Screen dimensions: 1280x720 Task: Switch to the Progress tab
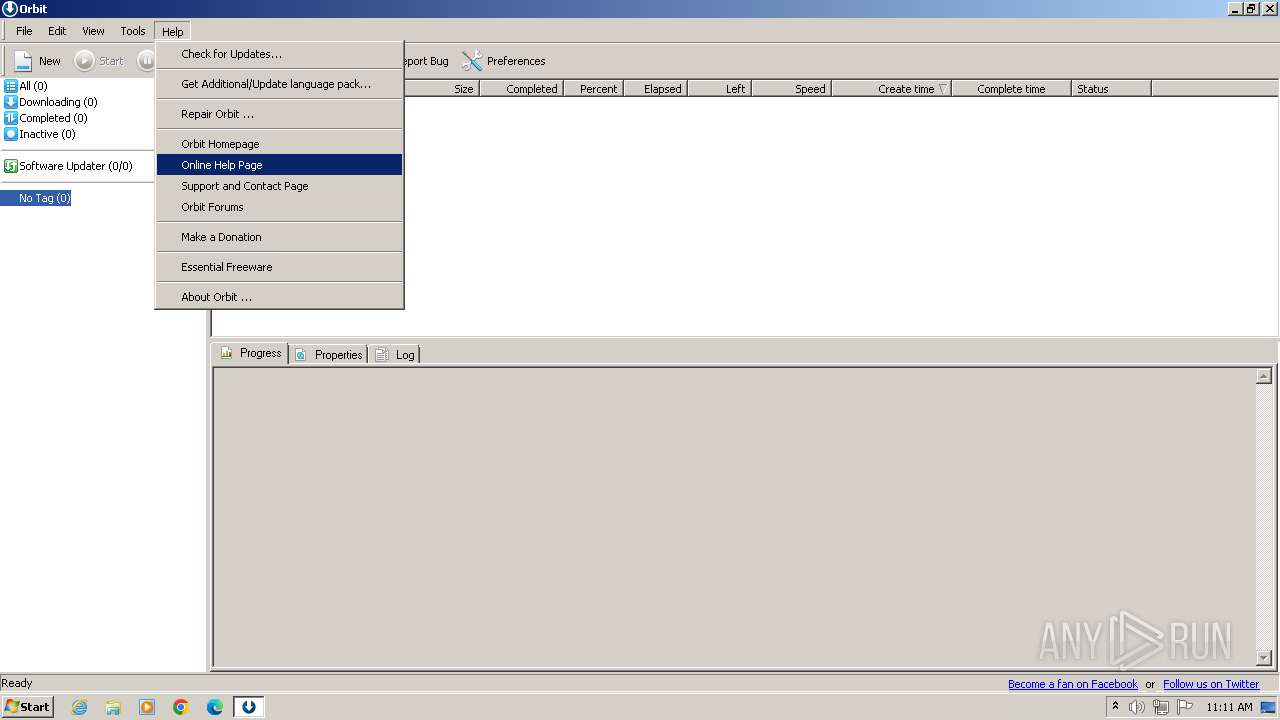click(250, 353)
